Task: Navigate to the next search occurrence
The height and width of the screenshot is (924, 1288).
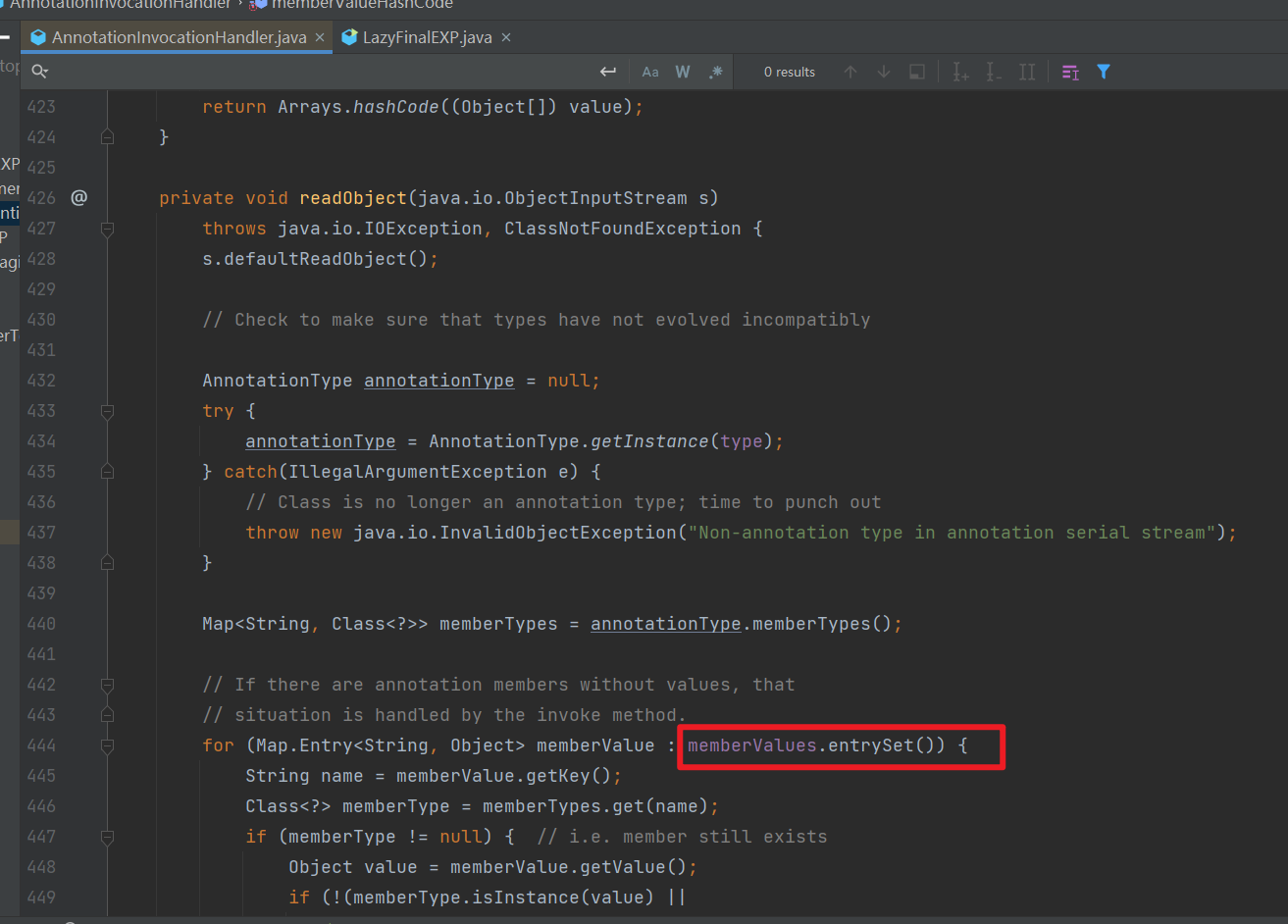Action: 883,71
